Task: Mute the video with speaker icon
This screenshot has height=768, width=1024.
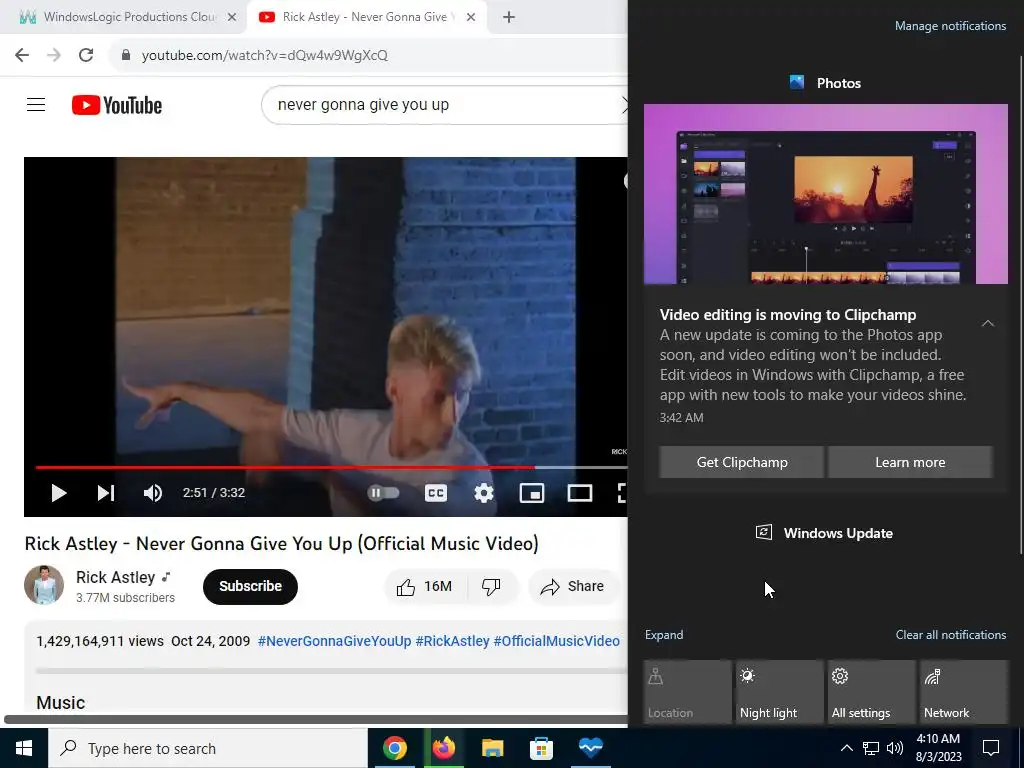Action: point(153,493)
